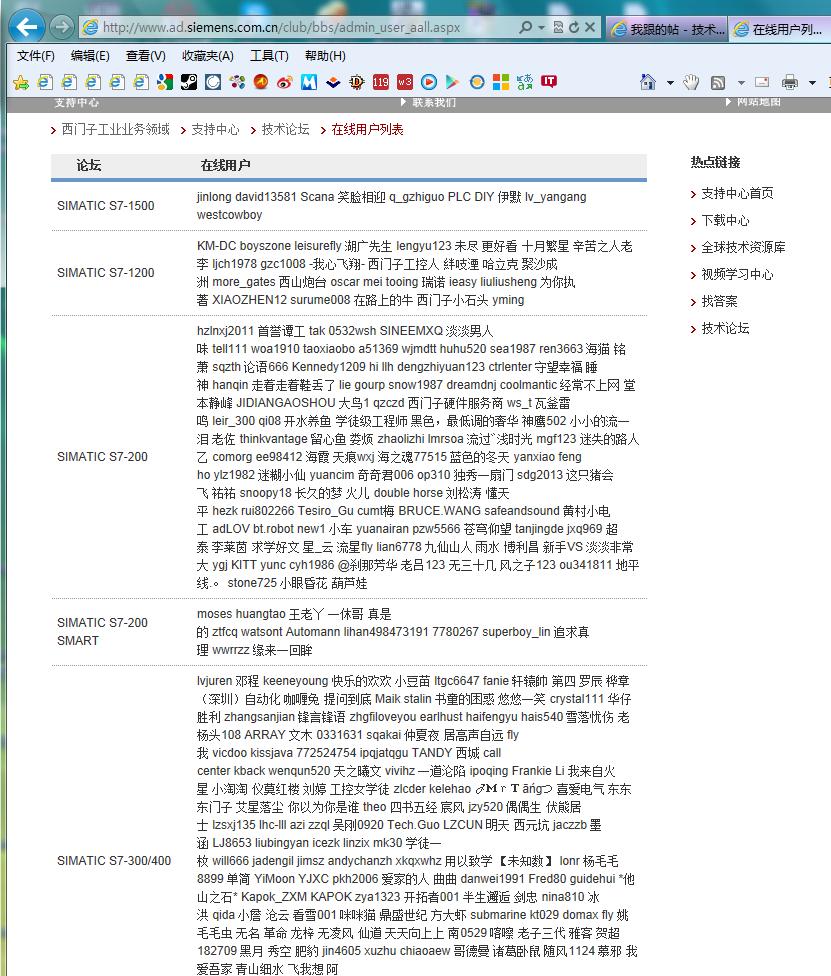
Task: Click the 支持中心 header label
Action: pos(76,103)
